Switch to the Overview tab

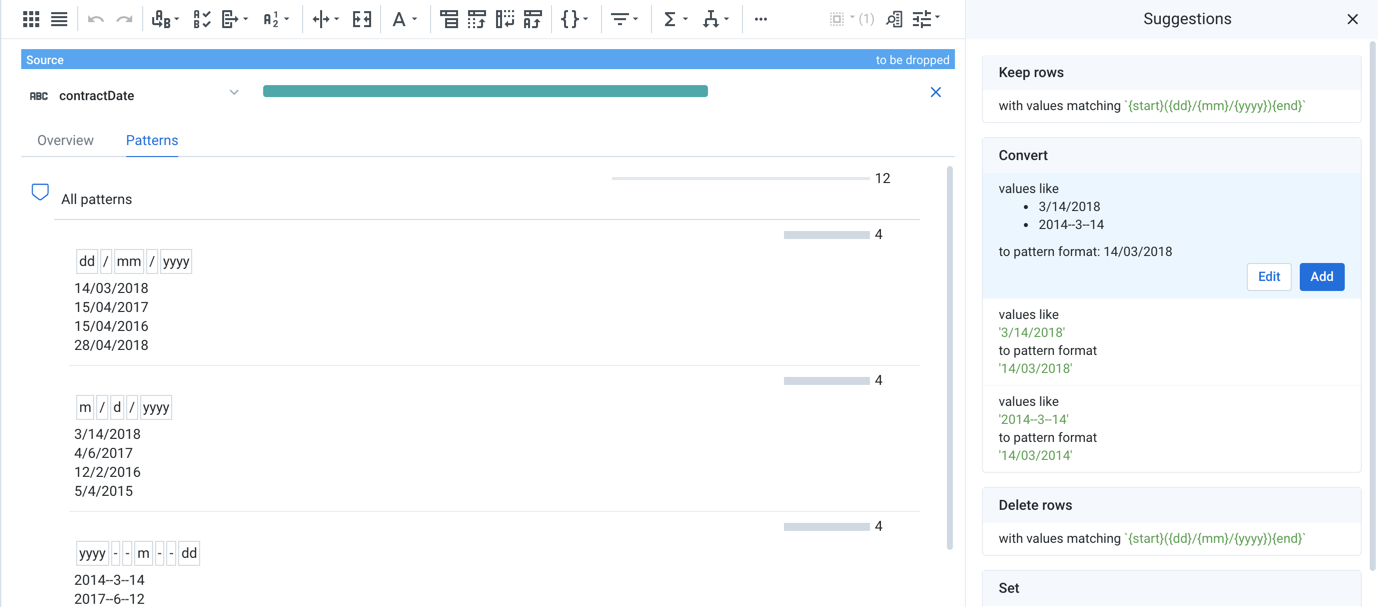(65, 140)
